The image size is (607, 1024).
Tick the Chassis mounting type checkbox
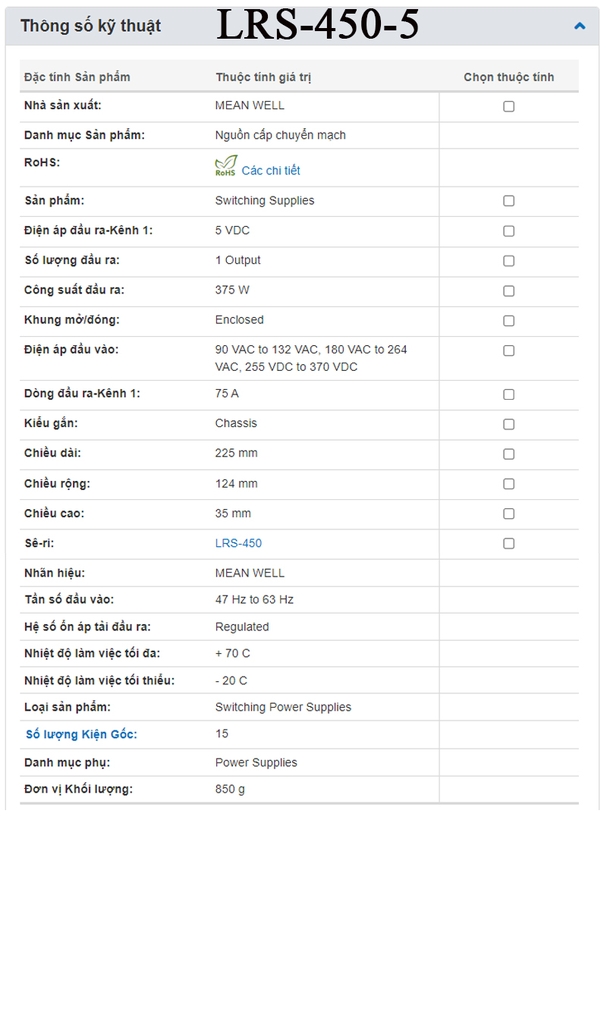tap(509, 424)
